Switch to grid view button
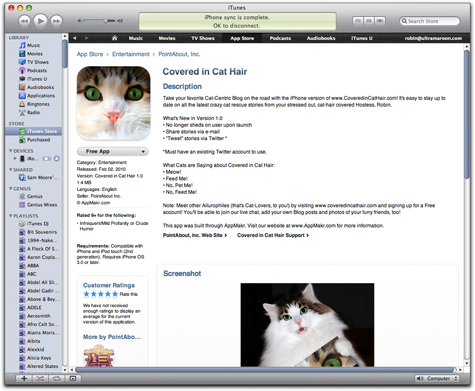The width and height of the screenshot is (475, 391). (369, 21)
